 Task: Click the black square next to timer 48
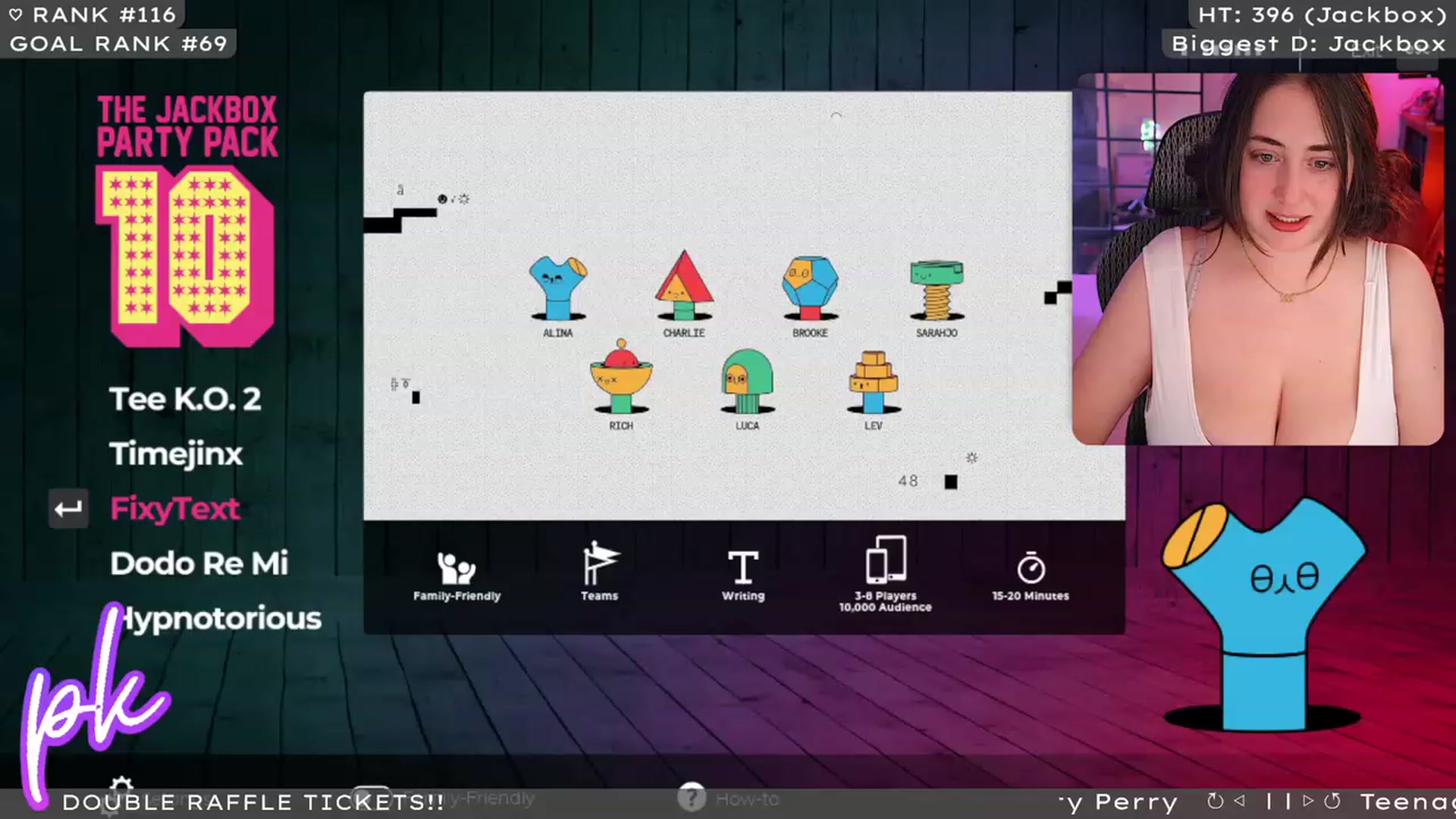951,482
